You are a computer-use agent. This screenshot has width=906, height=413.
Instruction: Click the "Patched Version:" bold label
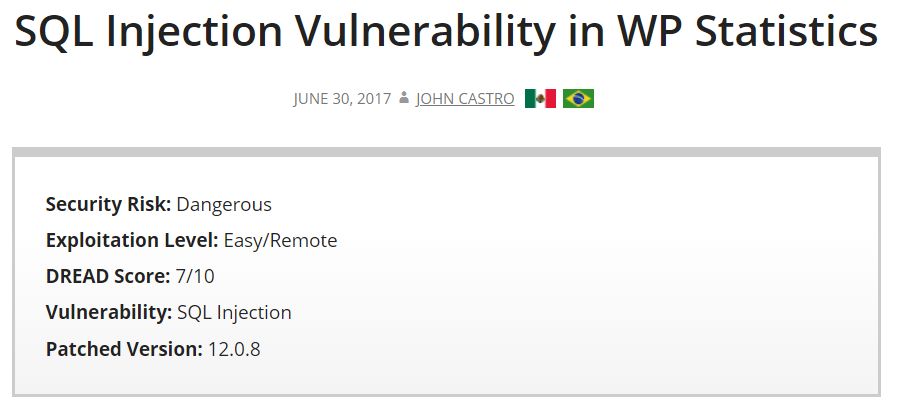tap(124, 349)
